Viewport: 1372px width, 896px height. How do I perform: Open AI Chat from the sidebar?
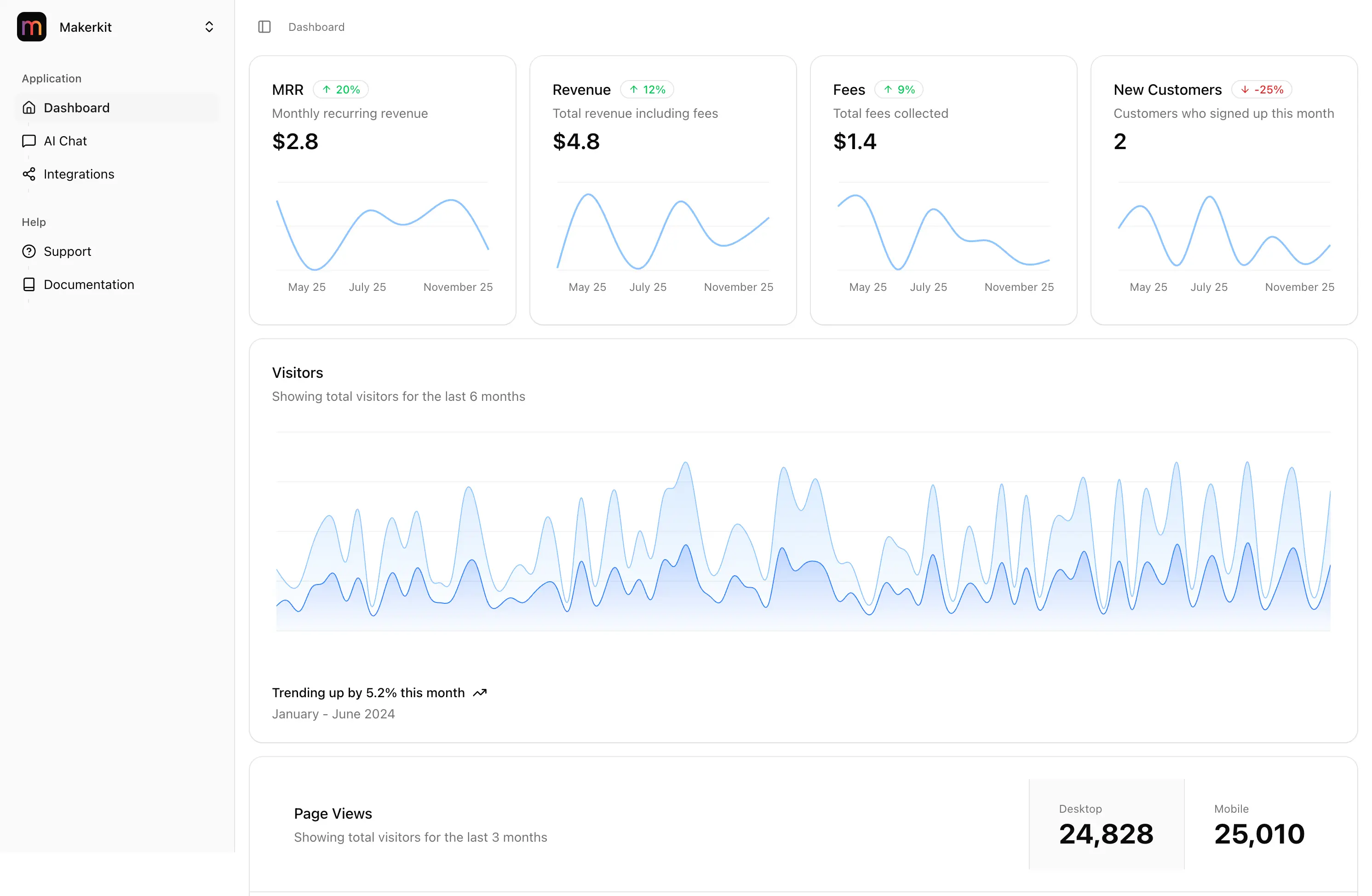(65, 141)
